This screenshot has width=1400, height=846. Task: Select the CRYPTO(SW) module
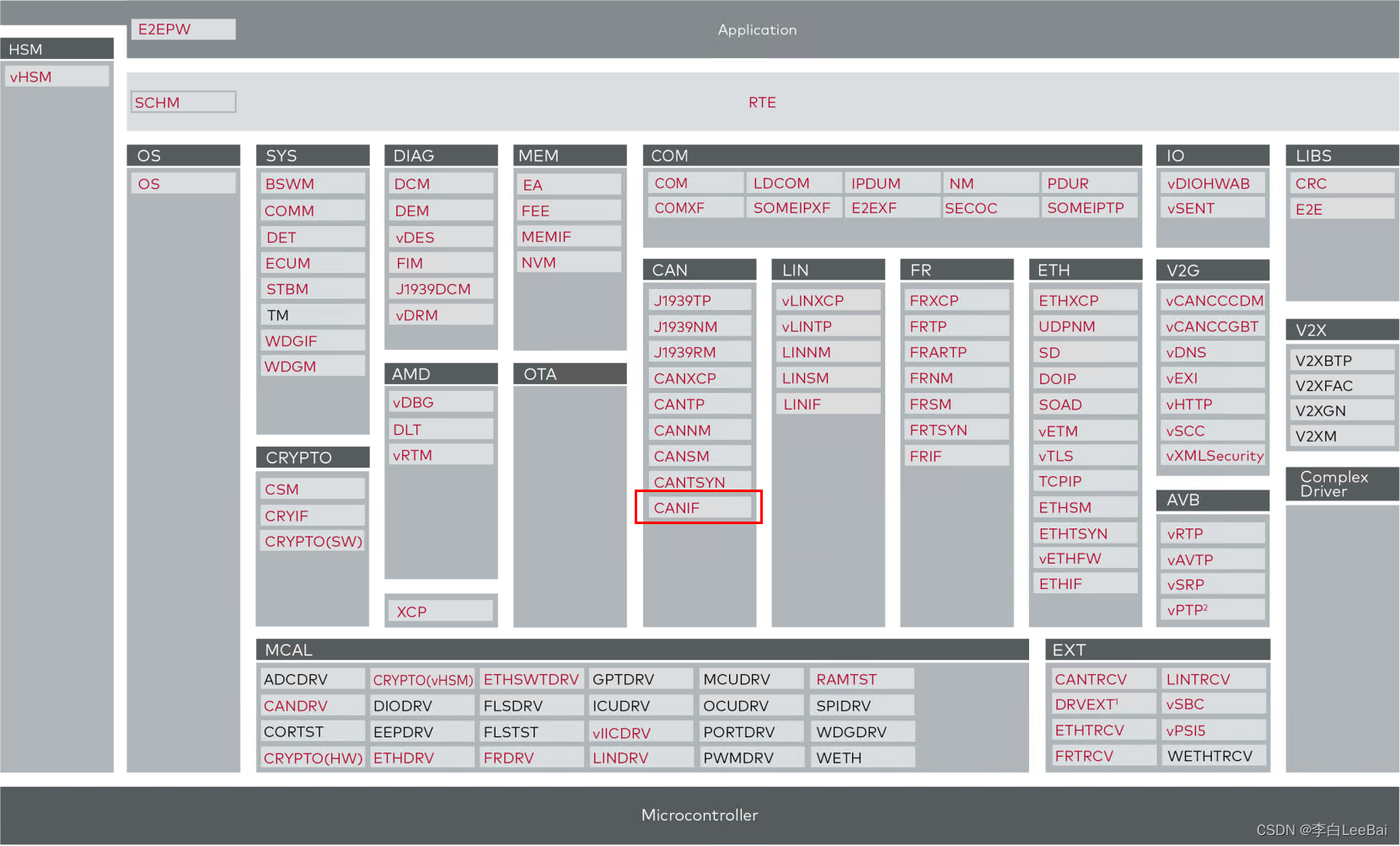pyautogui.click(x=312, y=541)
